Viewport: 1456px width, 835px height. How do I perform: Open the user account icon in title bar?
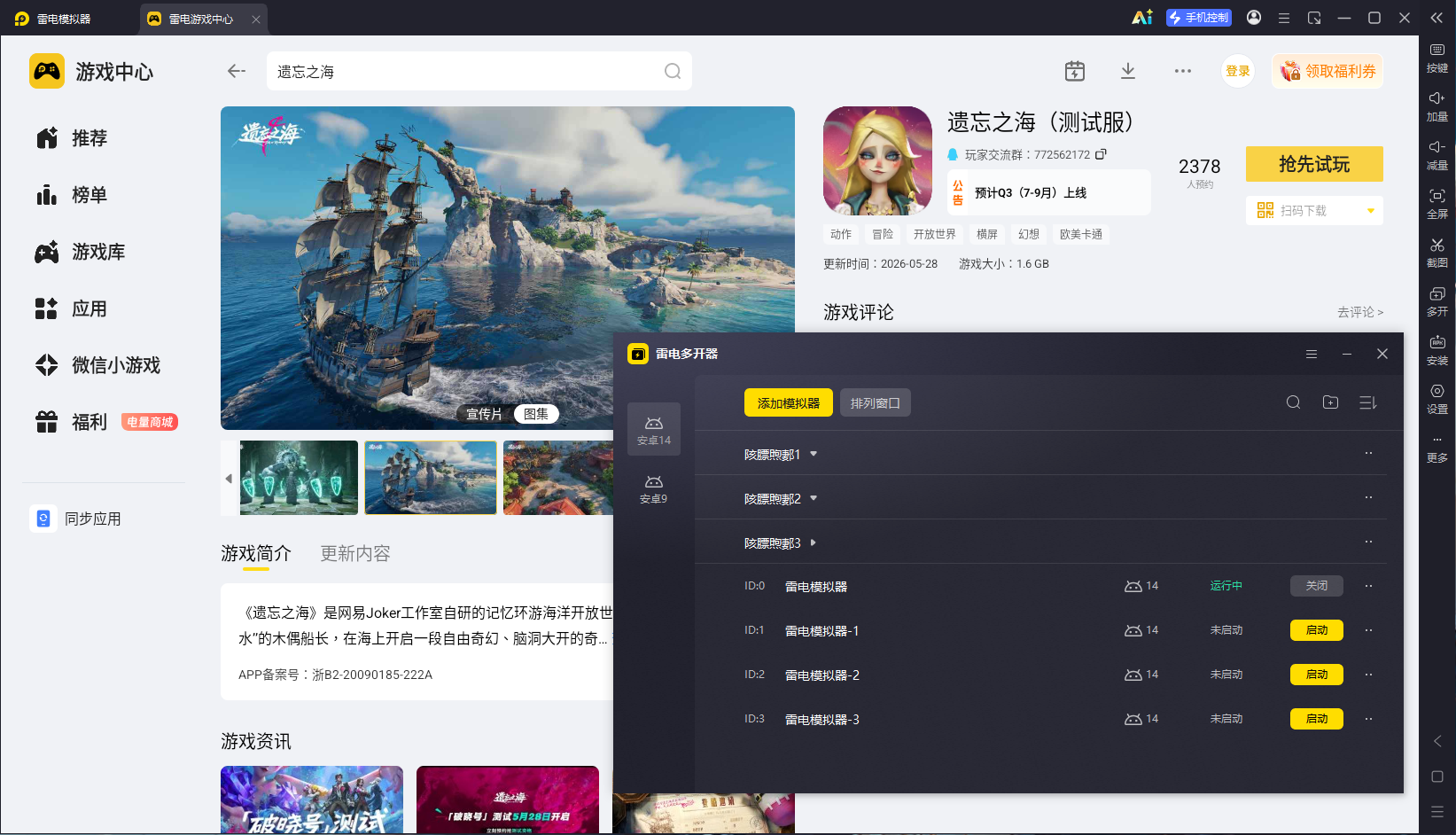[x=1254, y=18]
